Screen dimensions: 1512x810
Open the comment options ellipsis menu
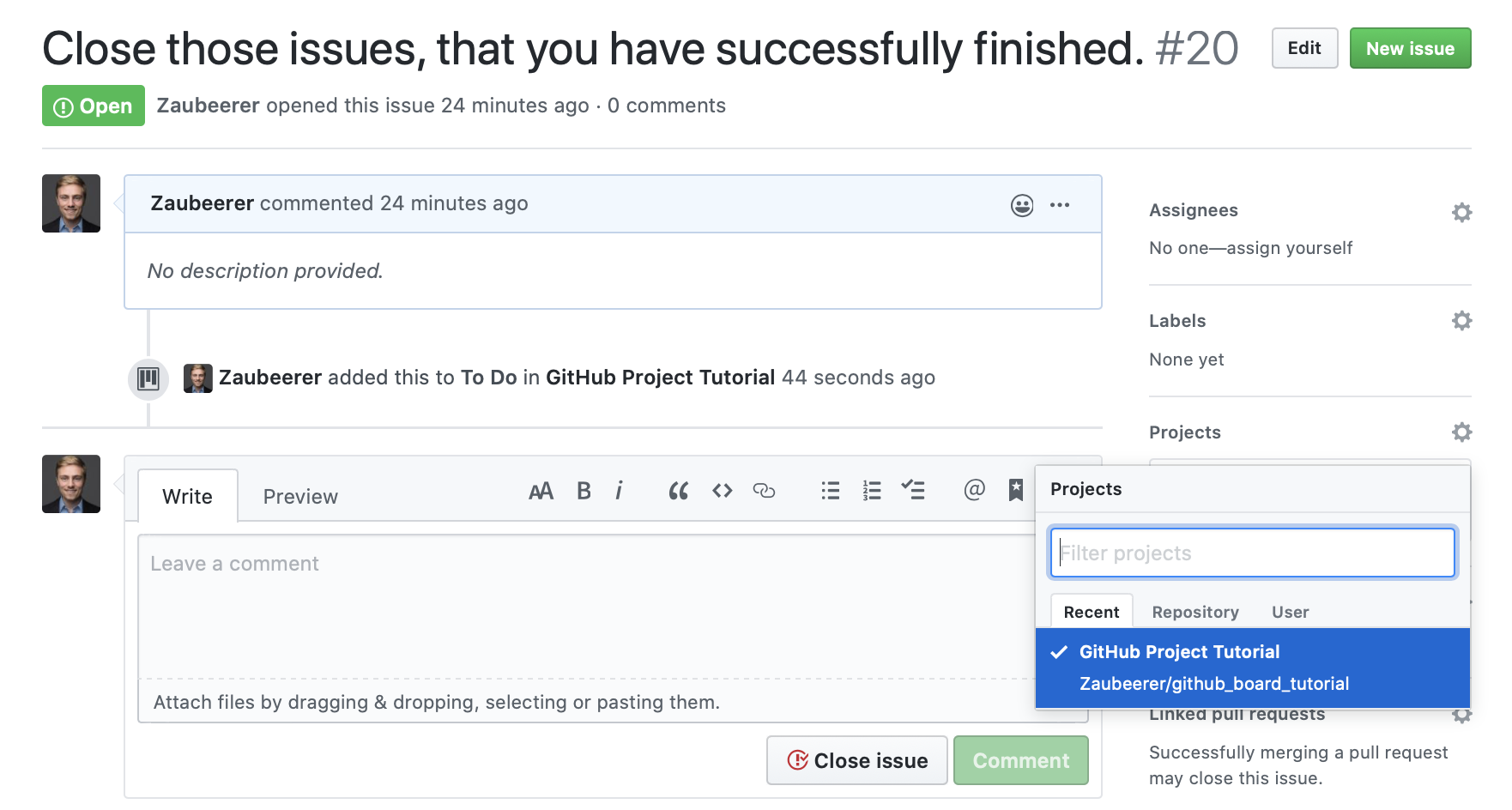(1060, 205)
